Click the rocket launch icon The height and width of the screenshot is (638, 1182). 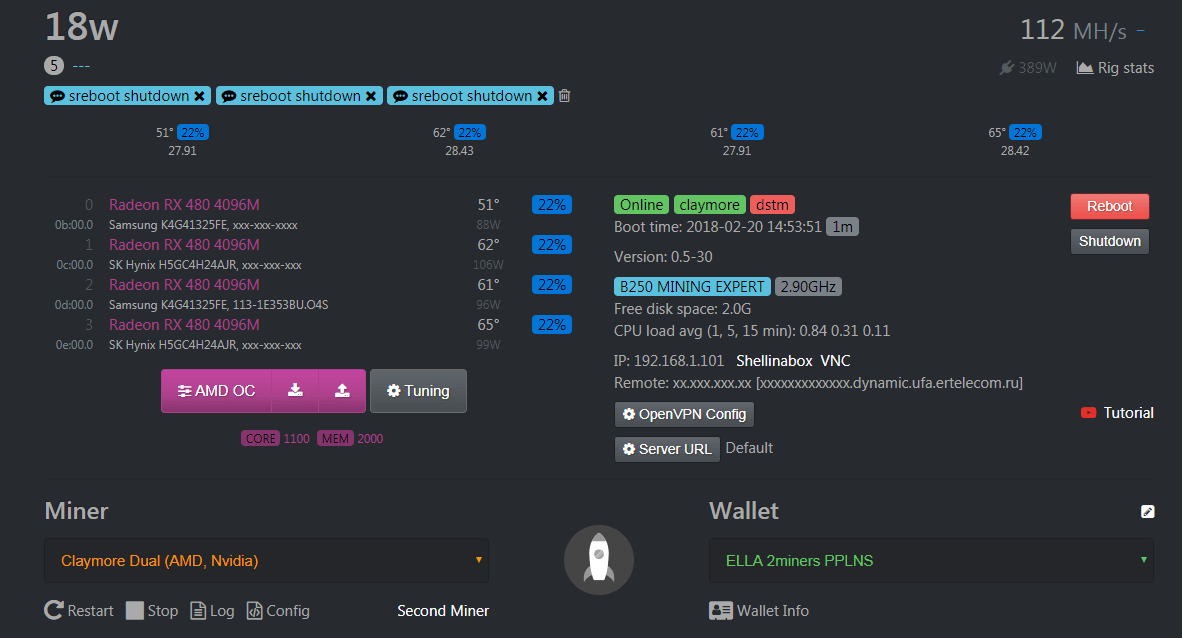point(598,560)
